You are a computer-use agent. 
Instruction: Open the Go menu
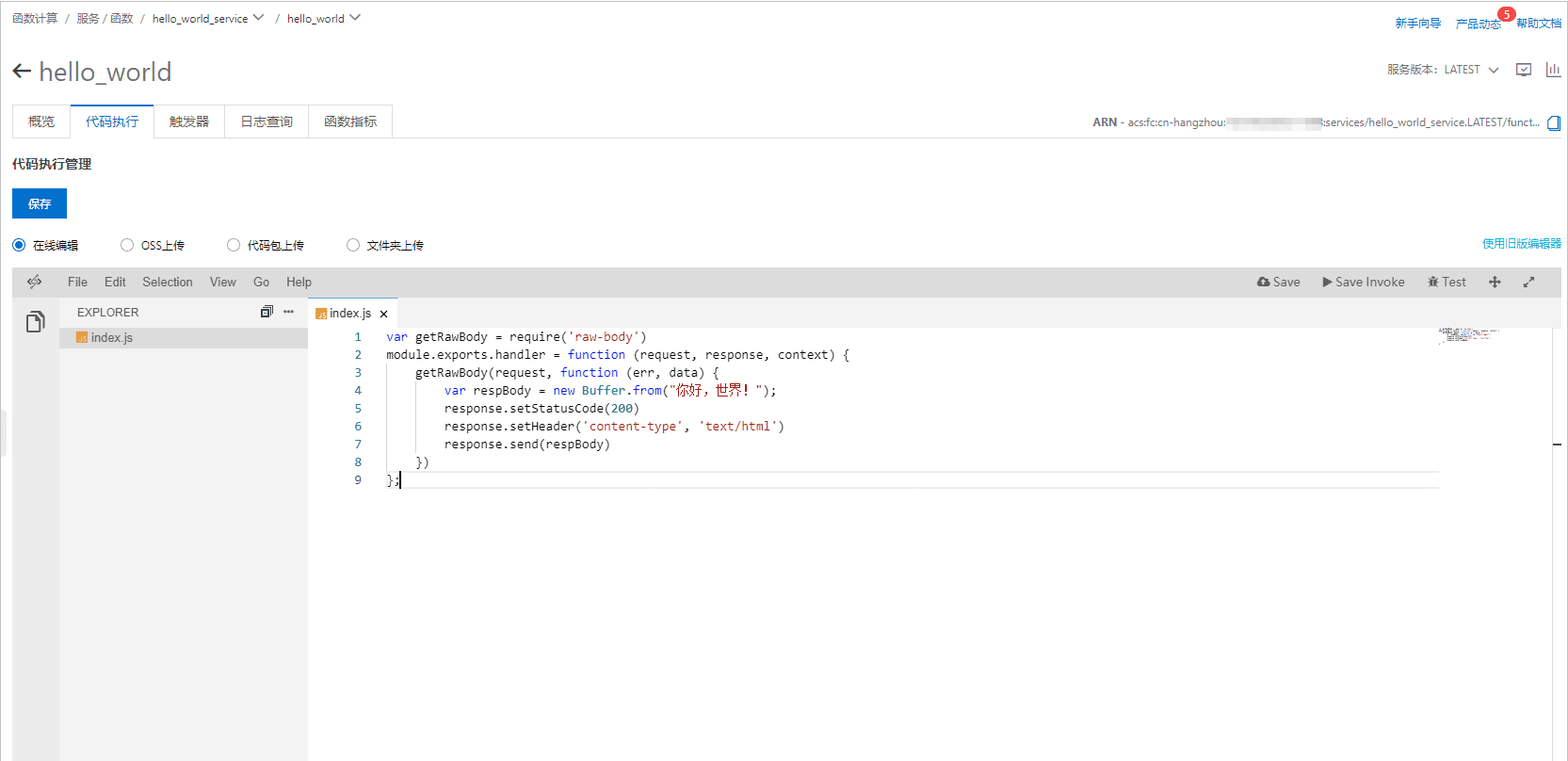pos(262,282)
